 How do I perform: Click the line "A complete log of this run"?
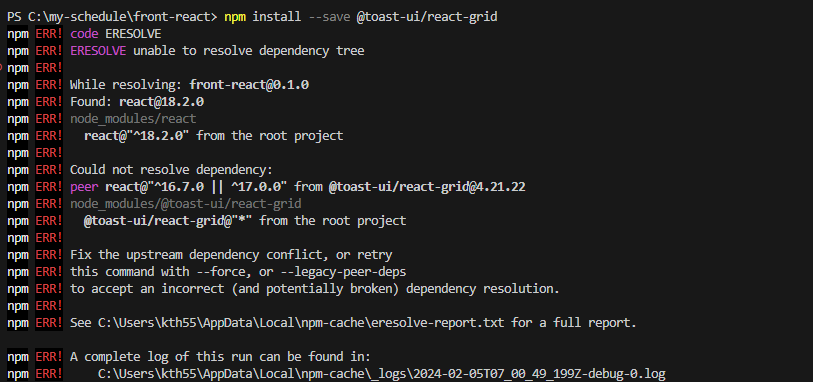pos(220,357)
